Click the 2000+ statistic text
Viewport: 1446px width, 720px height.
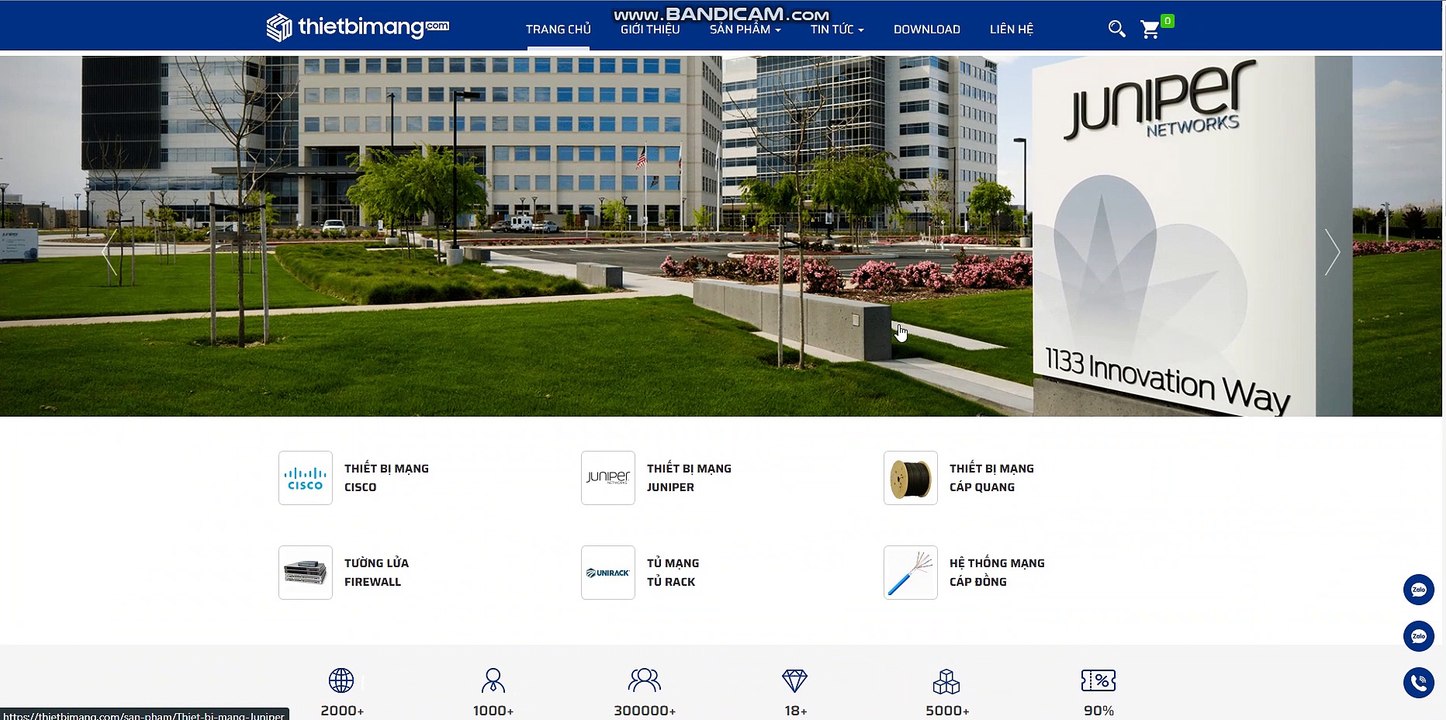342,711
